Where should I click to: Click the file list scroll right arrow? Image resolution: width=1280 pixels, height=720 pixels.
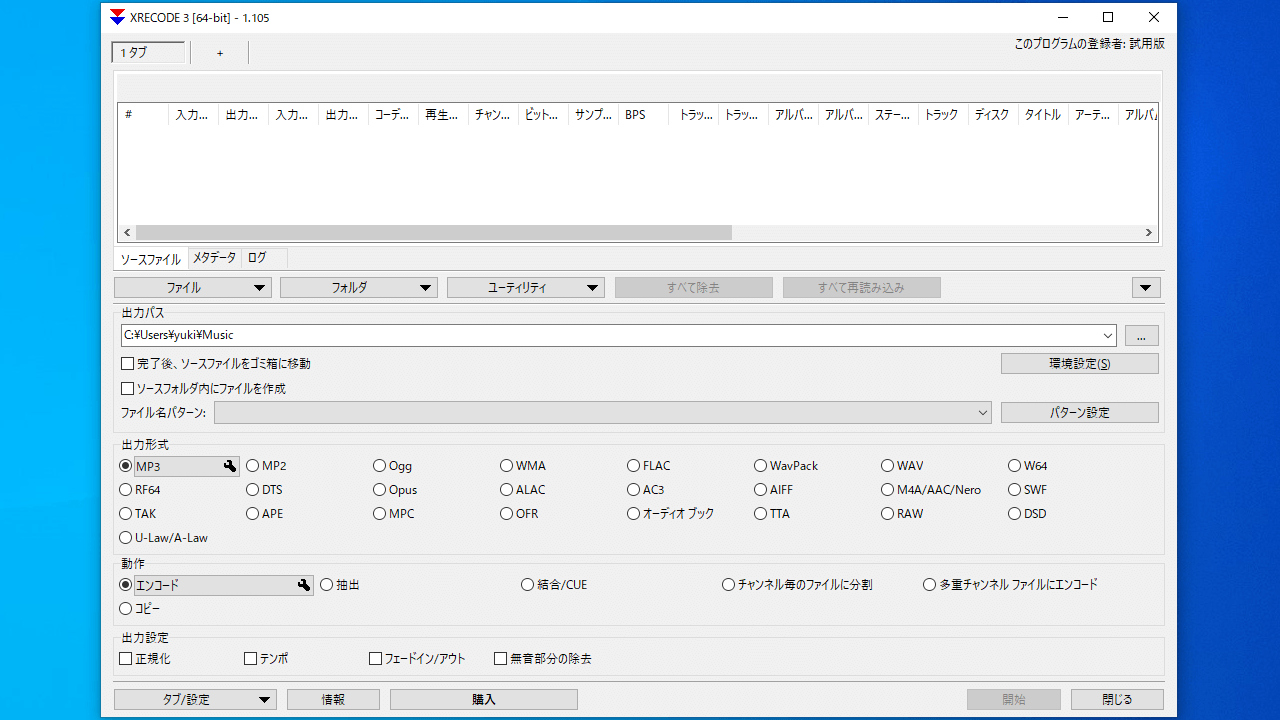tap(1149, 233)
